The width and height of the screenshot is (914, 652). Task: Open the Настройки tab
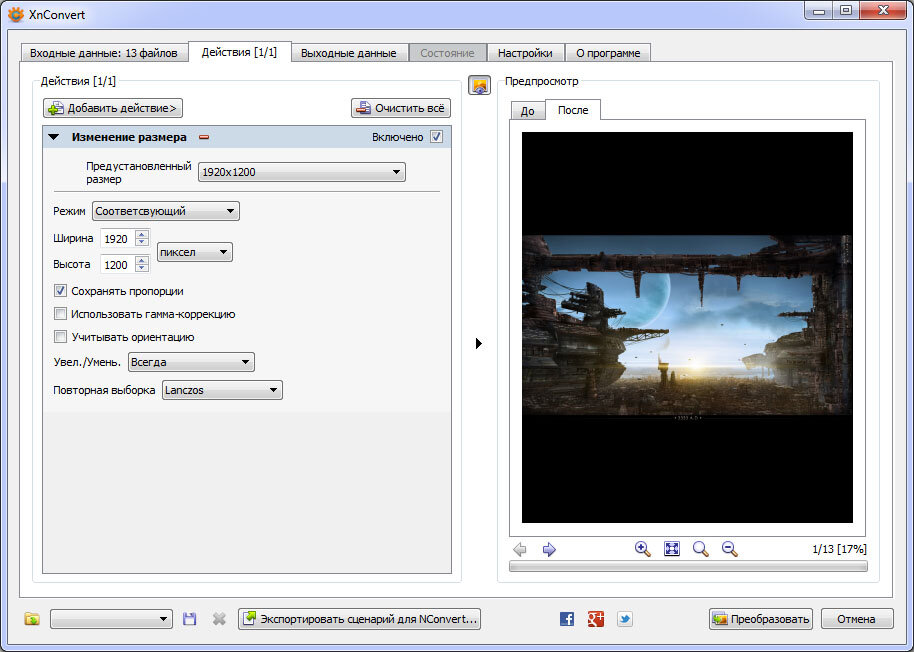point(525,53)
